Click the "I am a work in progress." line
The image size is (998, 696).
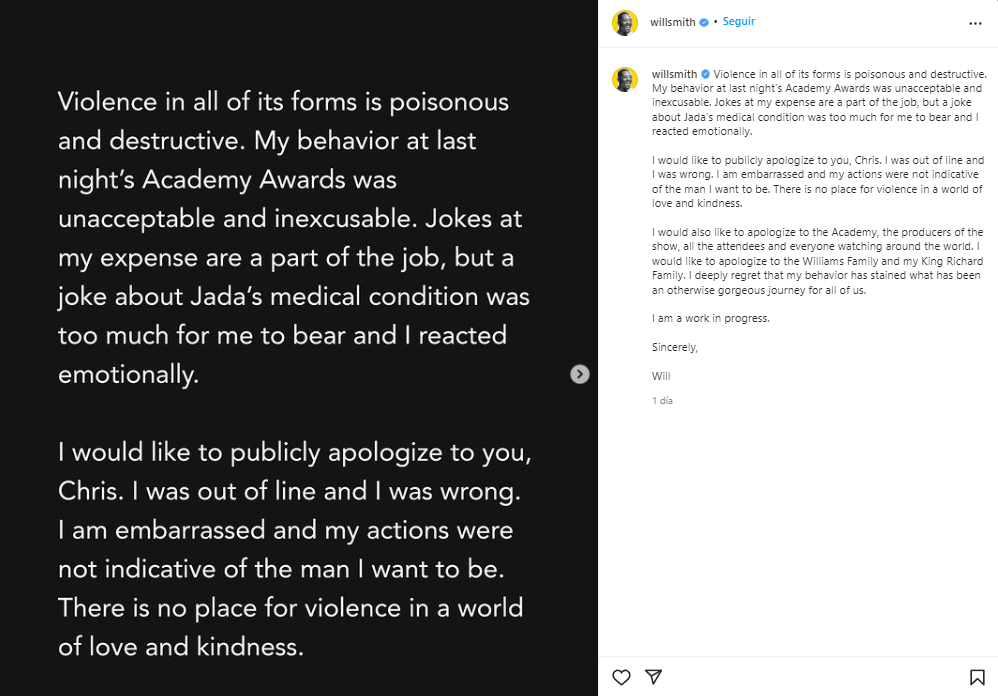(710, 319)
